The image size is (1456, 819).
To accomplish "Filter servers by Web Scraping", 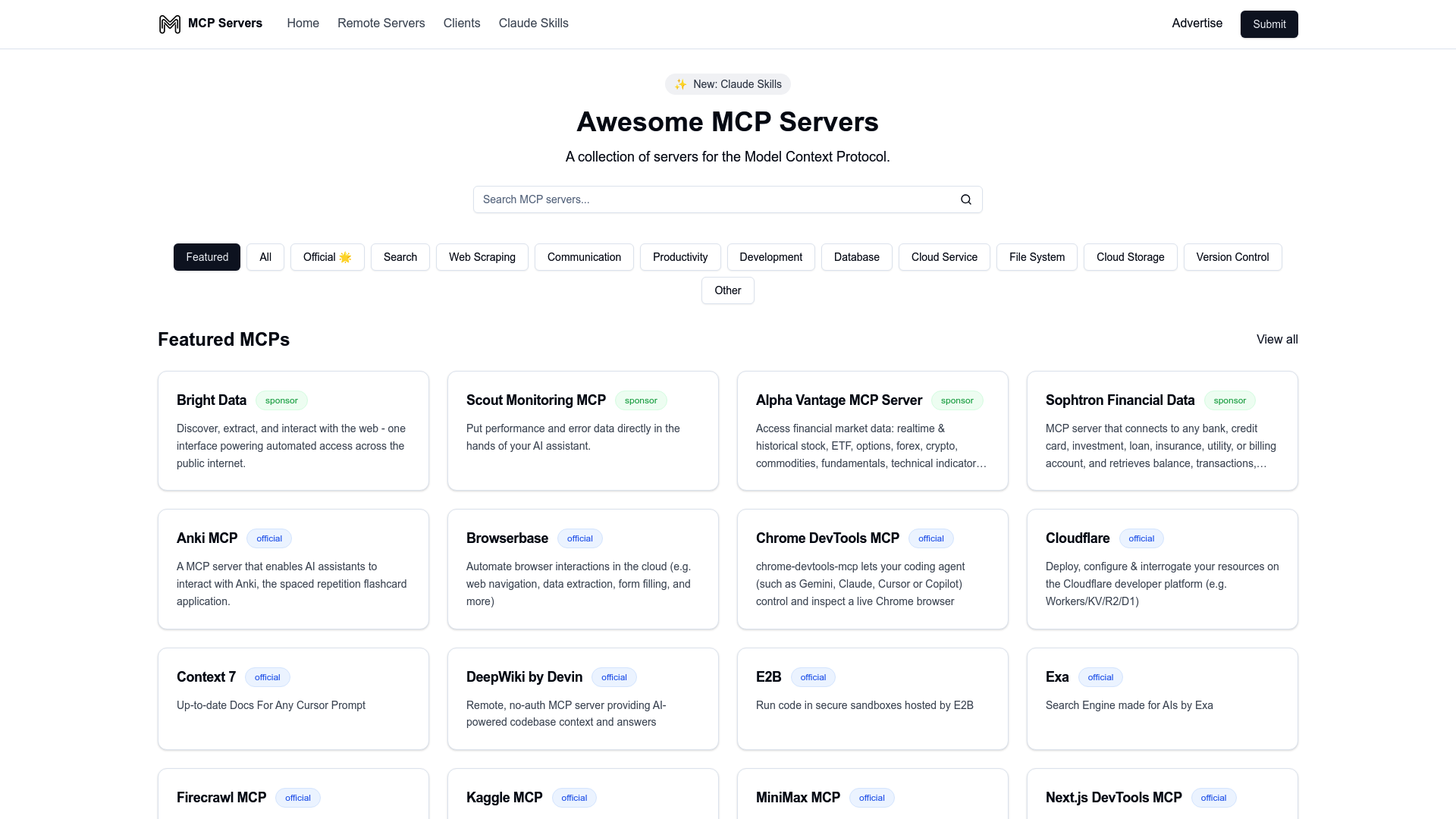I will click(x=482, y=256).
